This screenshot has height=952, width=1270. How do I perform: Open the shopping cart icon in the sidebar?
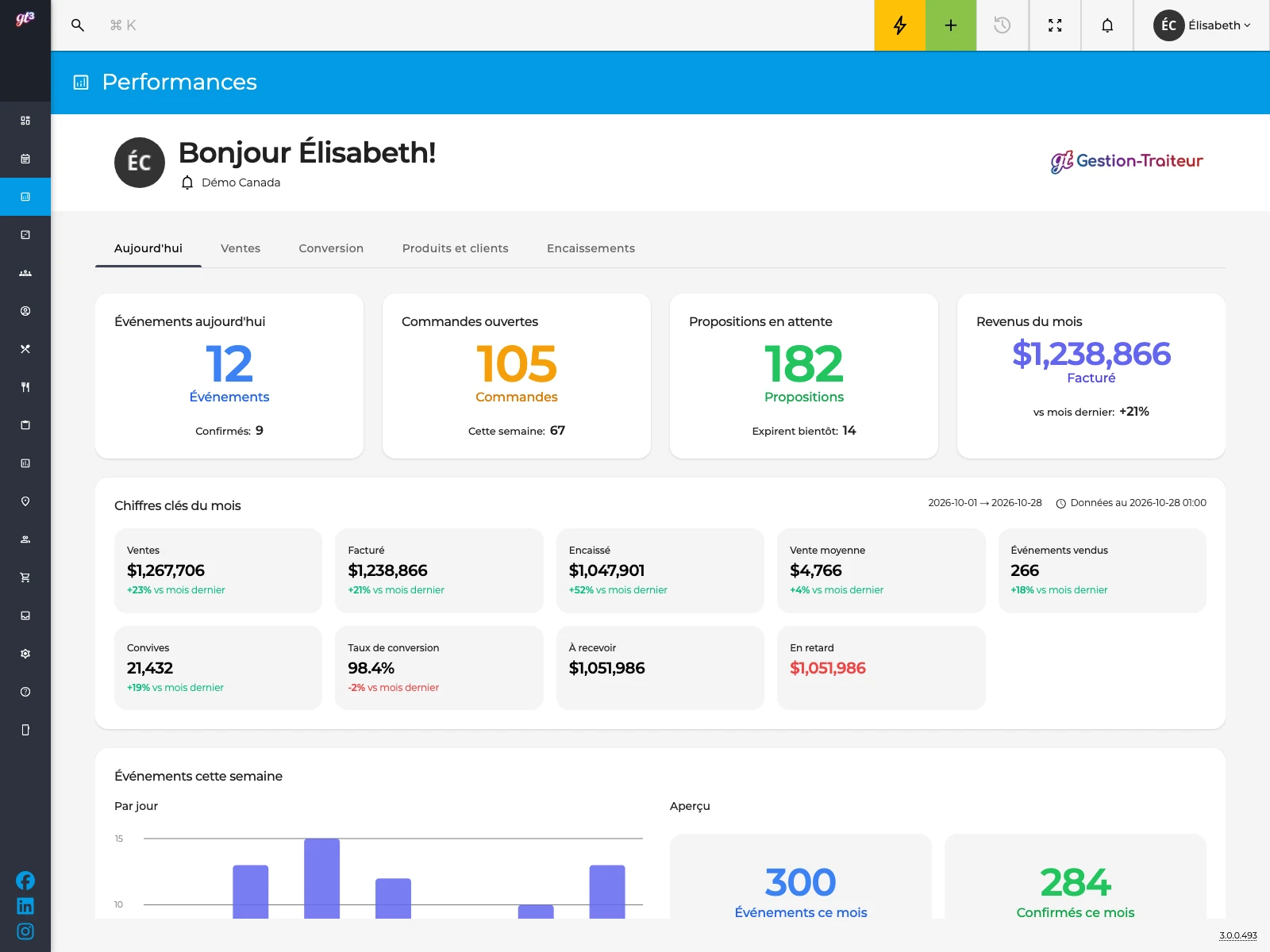tap(25, 578)
